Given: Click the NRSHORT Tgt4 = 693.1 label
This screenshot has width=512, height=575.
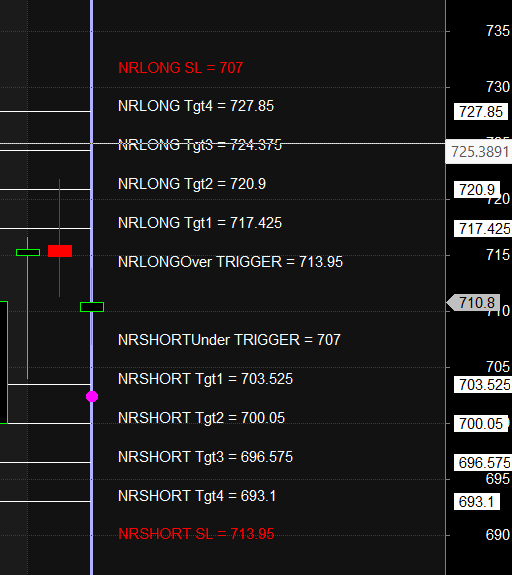Looking at the screenshot, I should 197,496.
